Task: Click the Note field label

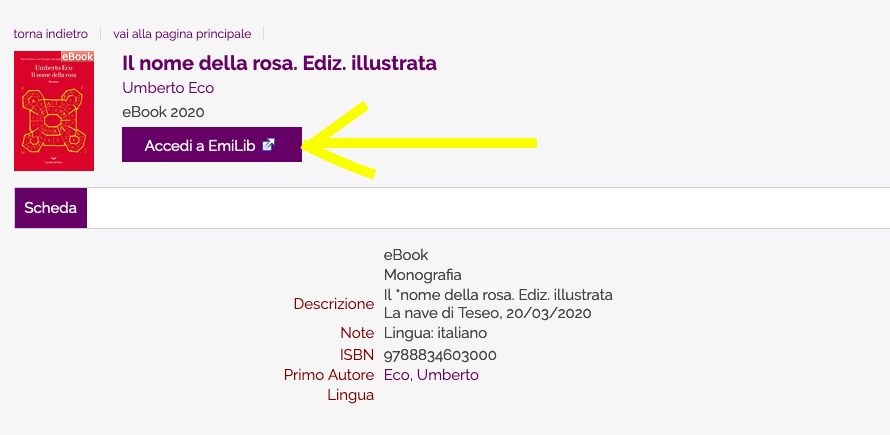Action: (x=357, y=333)
